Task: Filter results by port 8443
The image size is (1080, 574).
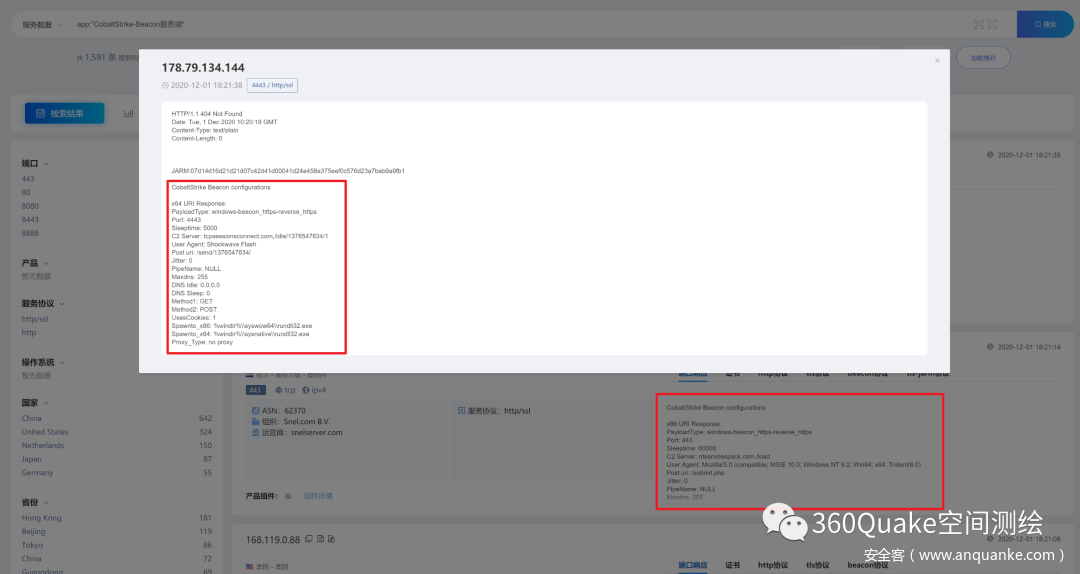Action: pos(30,220)
